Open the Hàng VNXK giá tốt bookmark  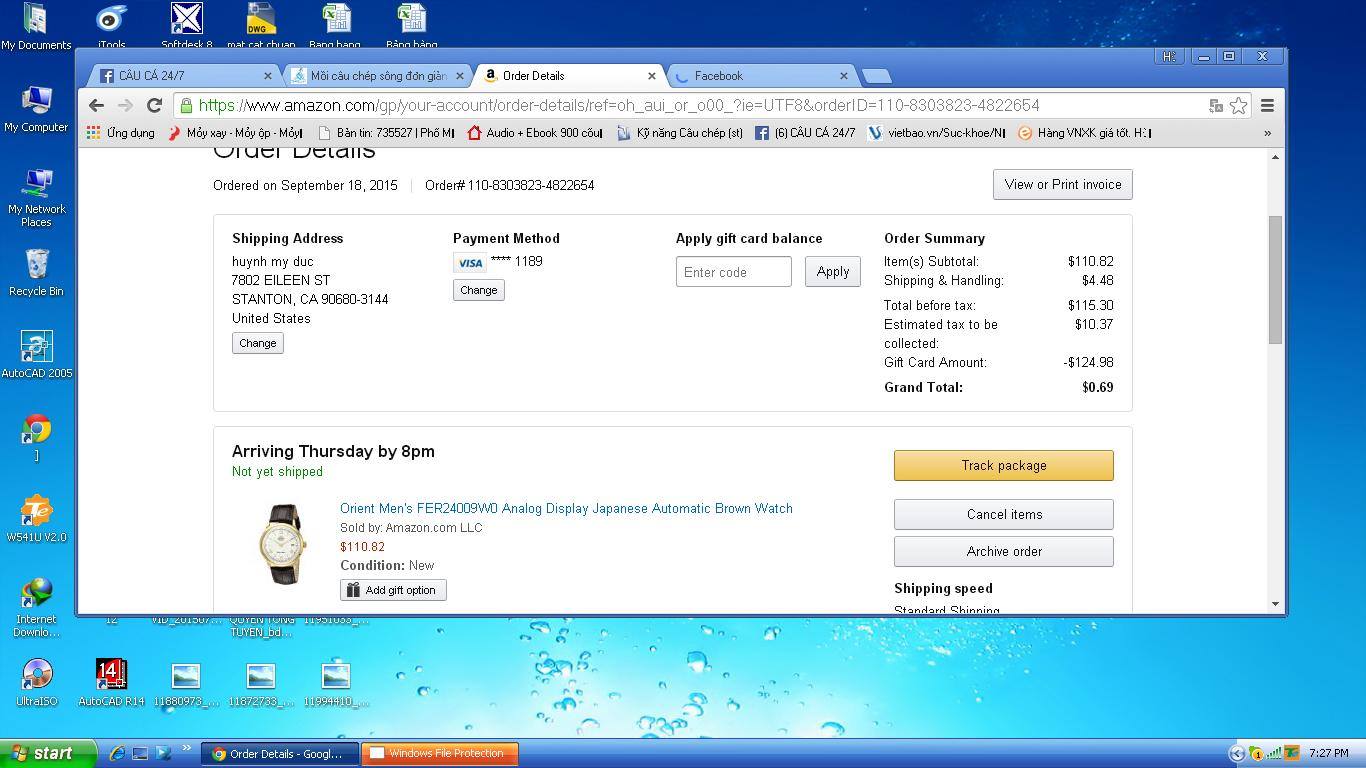point(1086,132)
